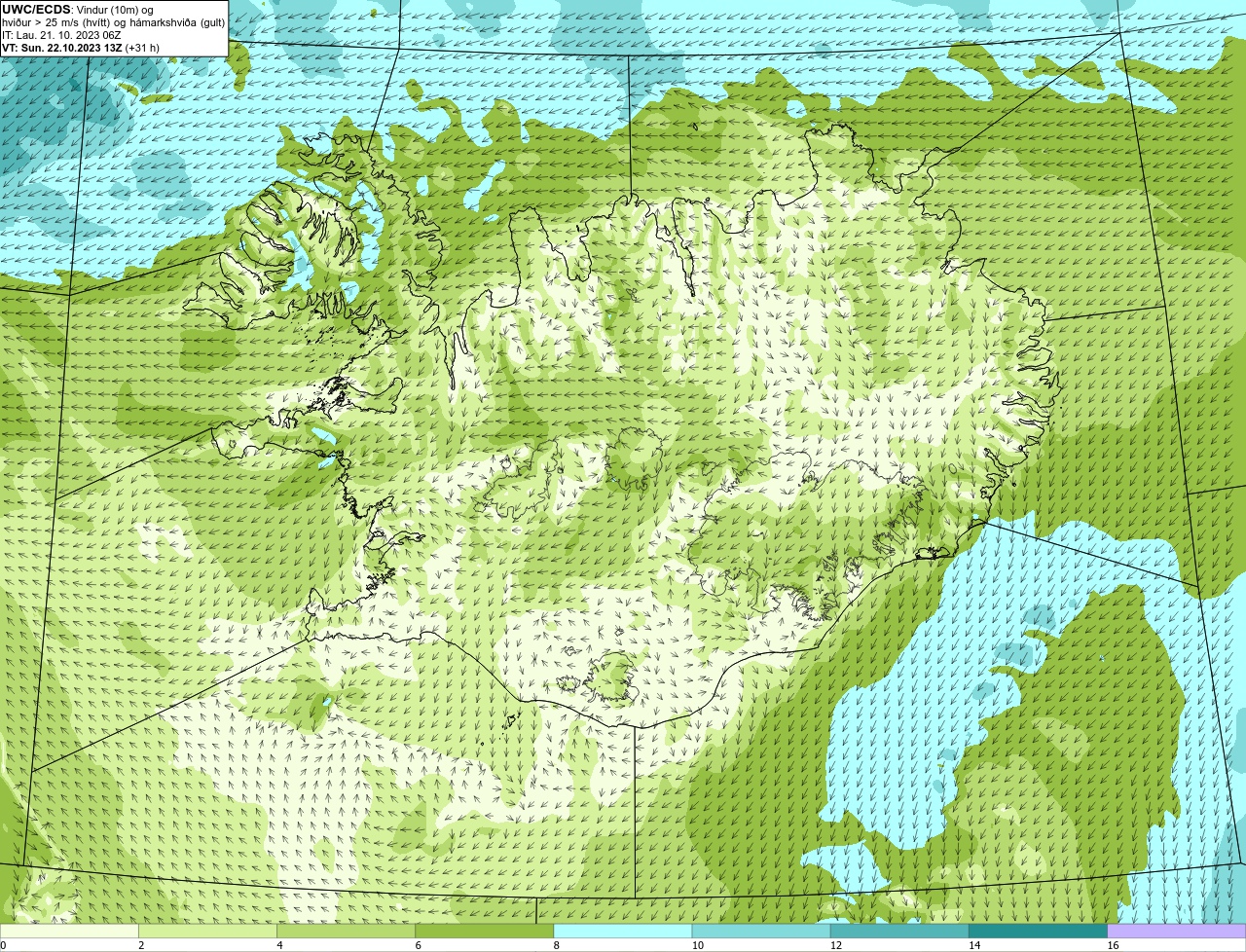Click the legend label '12'
The width and height of the screenshot is (1246, 952).
tap(836, 945)
